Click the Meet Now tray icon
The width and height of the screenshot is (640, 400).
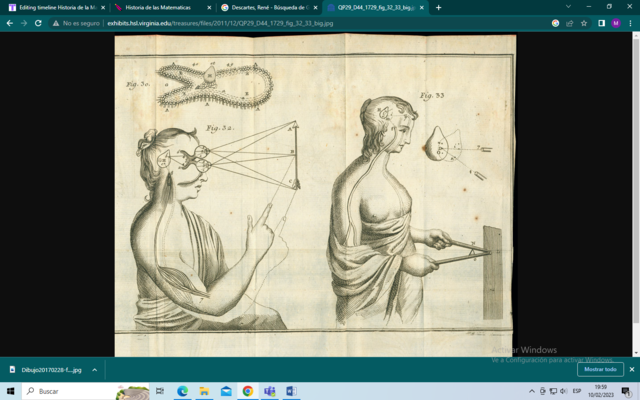[x=542, y=391]
